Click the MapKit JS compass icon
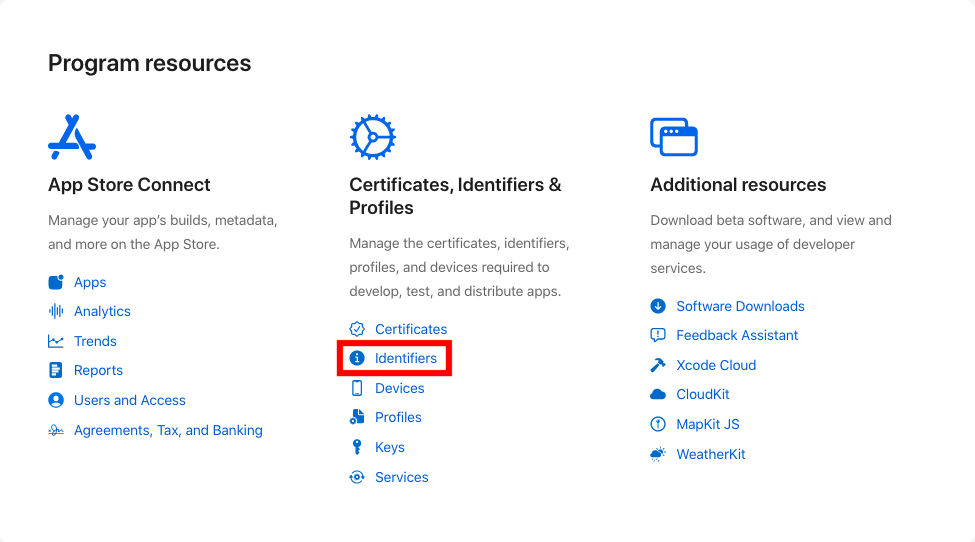The image size is (975, 542). 658,424
